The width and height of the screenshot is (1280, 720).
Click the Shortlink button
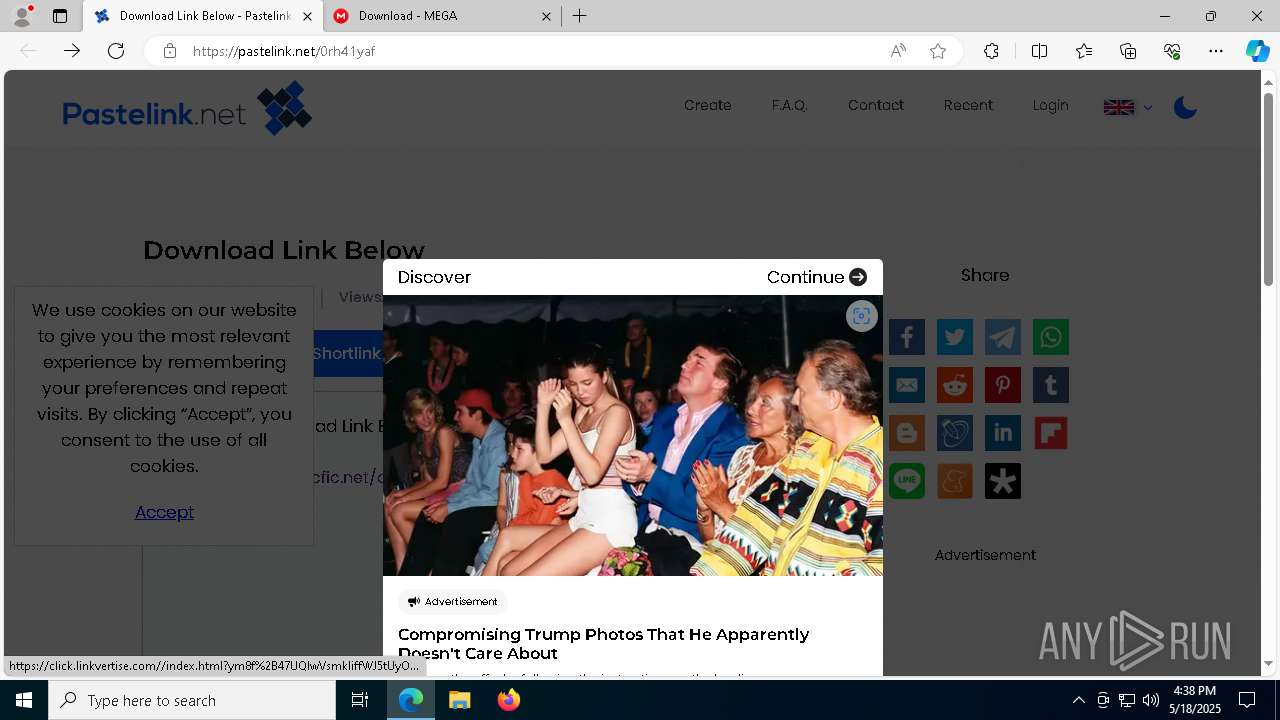click(x=348, y=354)
